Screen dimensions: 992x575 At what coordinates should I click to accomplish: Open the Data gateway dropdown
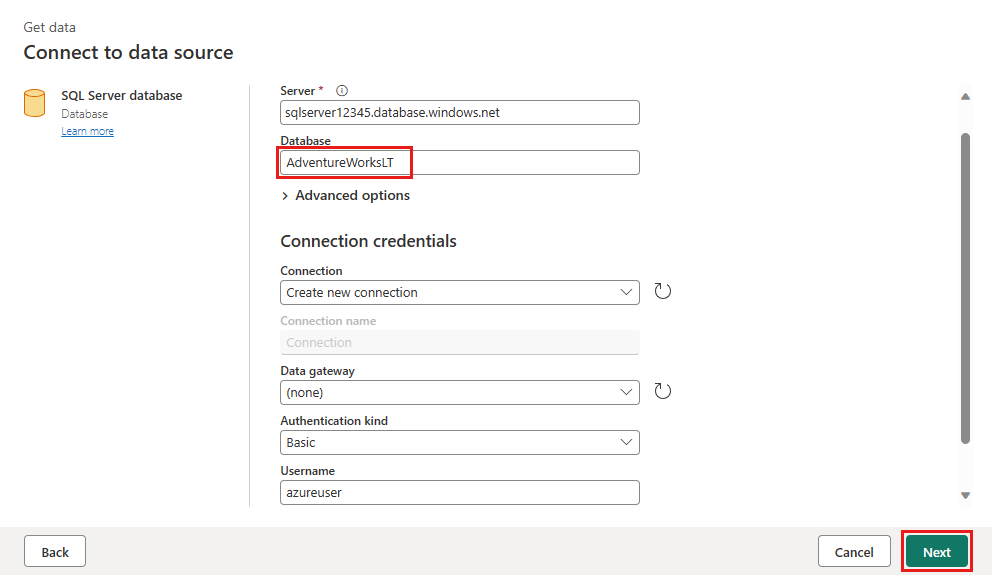[459, 392]
